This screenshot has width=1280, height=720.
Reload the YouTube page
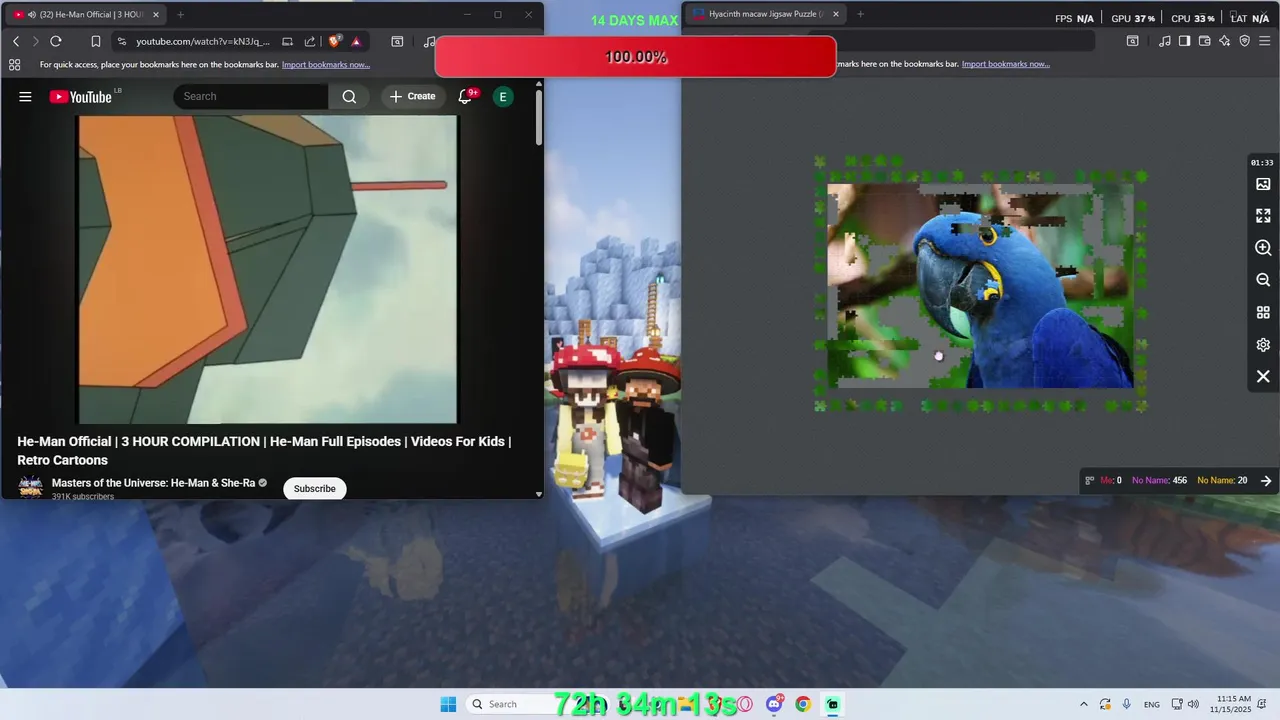pos(56,41)
